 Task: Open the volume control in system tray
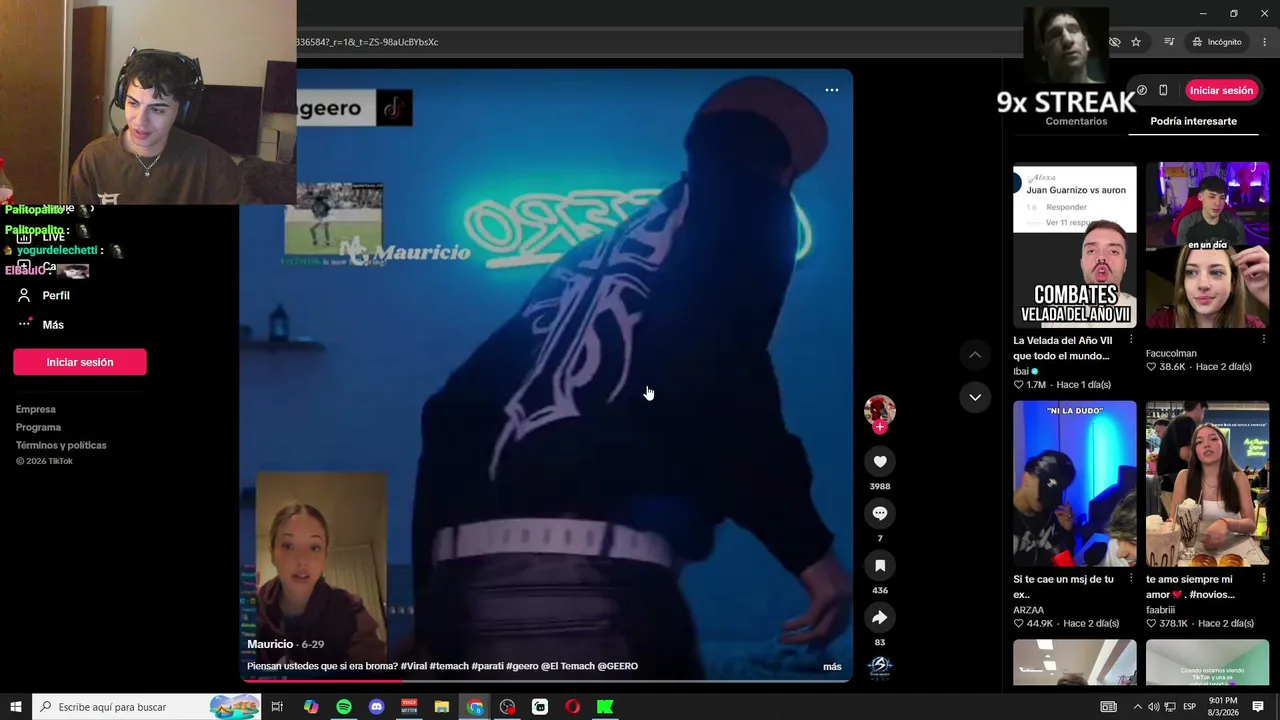point(1153,707)
